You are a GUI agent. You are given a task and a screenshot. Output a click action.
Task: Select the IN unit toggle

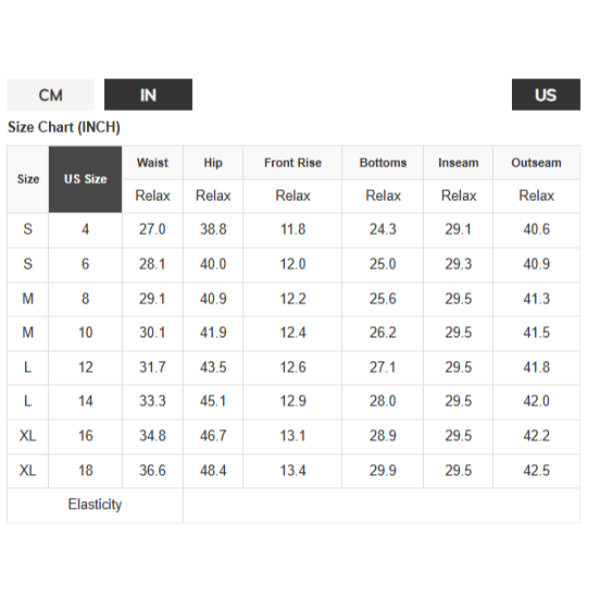(148, 95)
